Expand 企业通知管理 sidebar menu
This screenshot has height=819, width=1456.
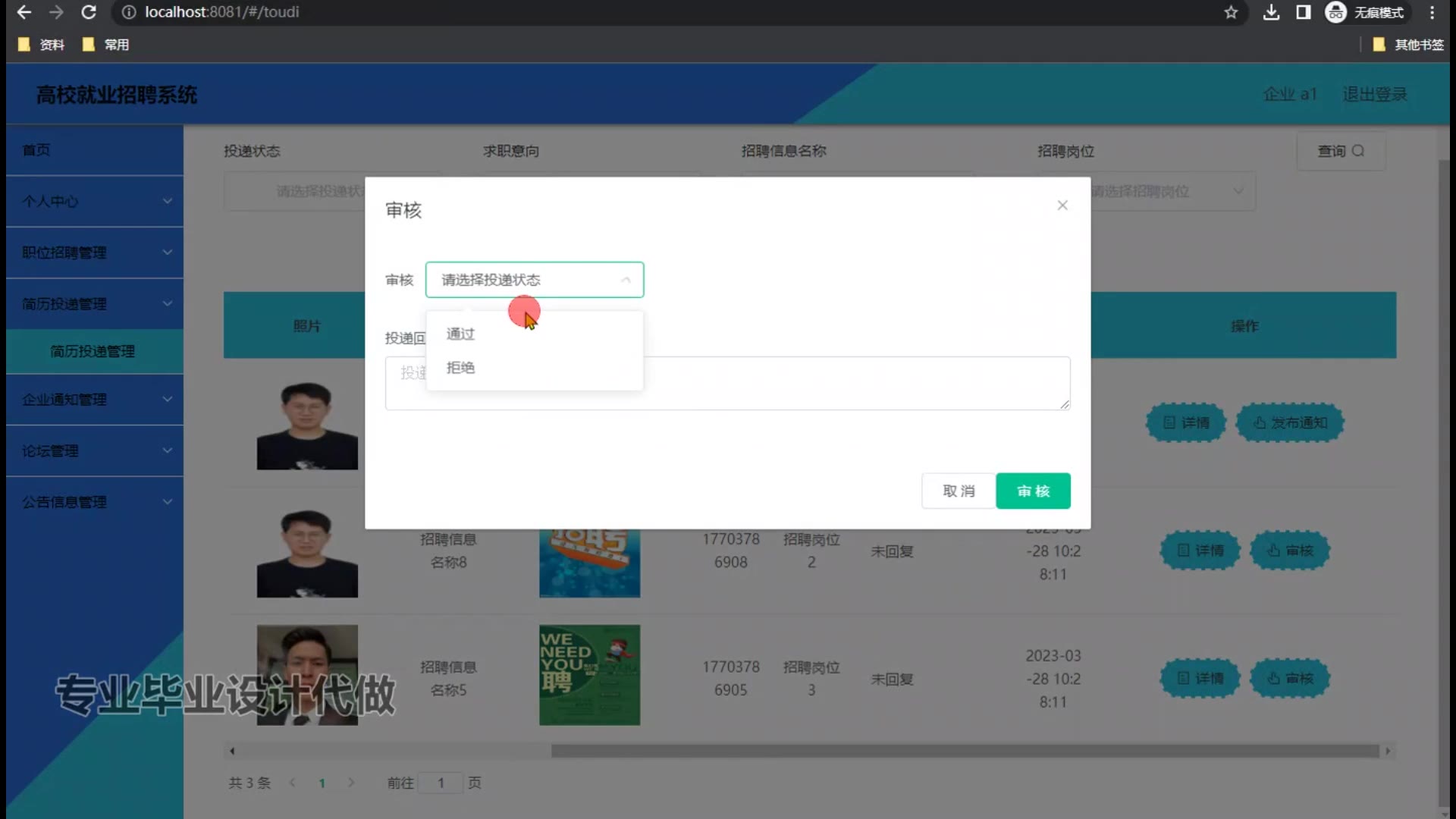tap(95, 400)
